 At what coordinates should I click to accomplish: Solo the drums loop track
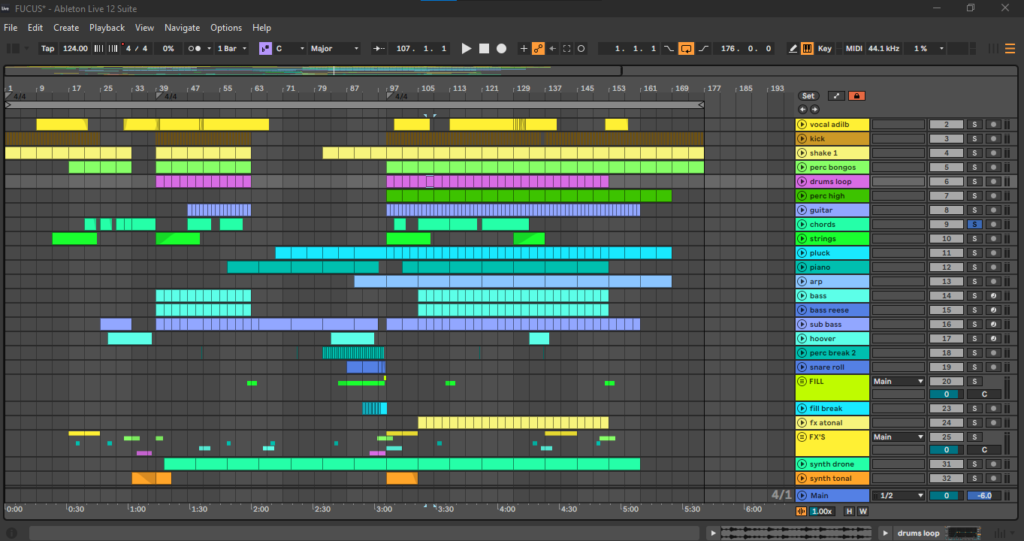pos(973,182)
